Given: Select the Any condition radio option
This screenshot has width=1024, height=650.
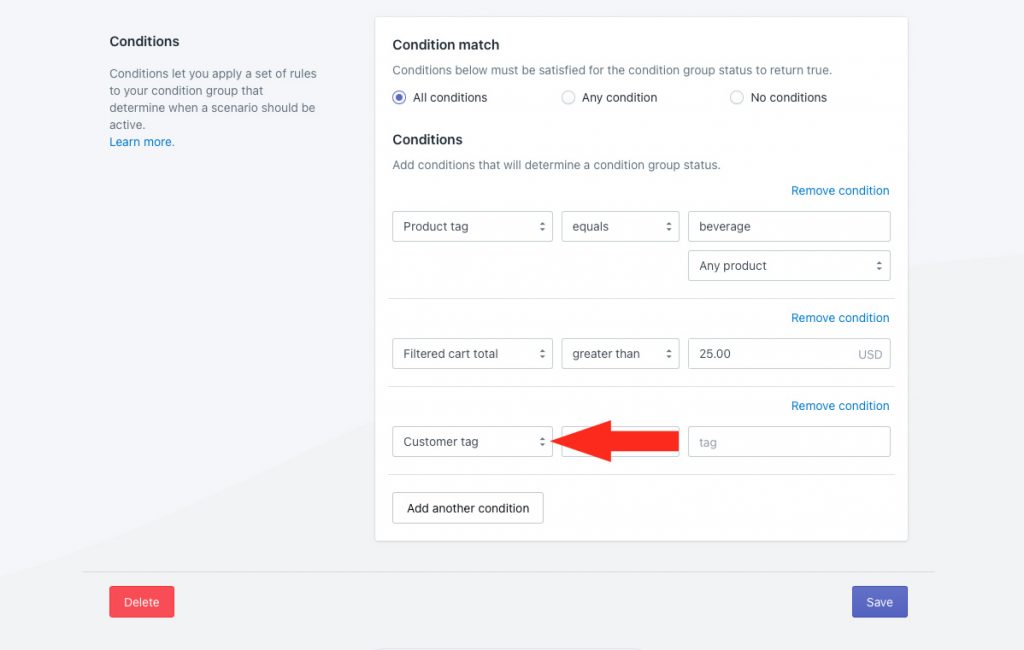Looking at the screenshot, I should 568,97.
